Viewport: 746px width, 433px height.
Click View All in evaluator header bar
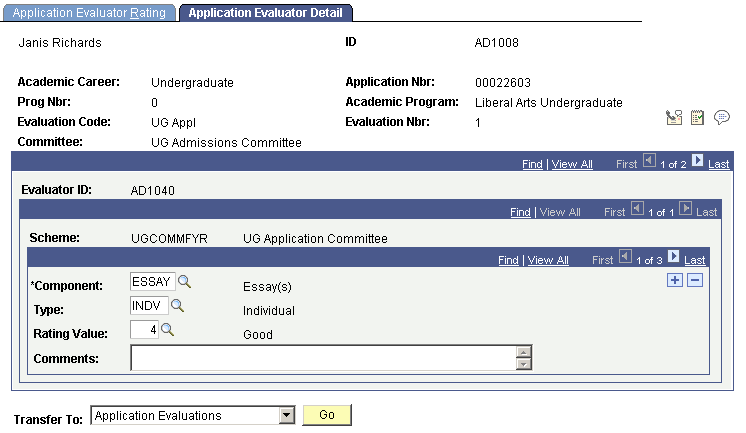pos(572,164)
